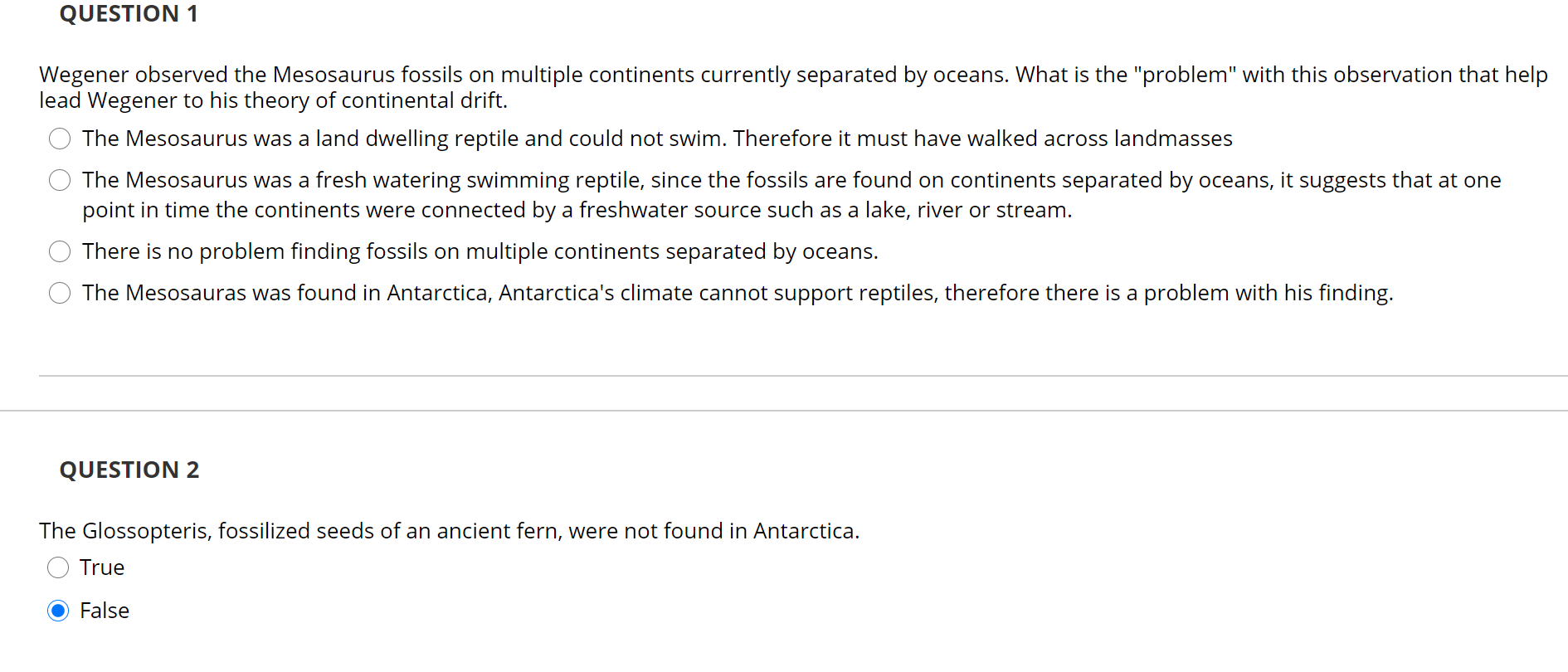Viewport: 1568px width, 672px height.
Task: Select the land dwelling reptile radio button
Action: coord(60,139)
